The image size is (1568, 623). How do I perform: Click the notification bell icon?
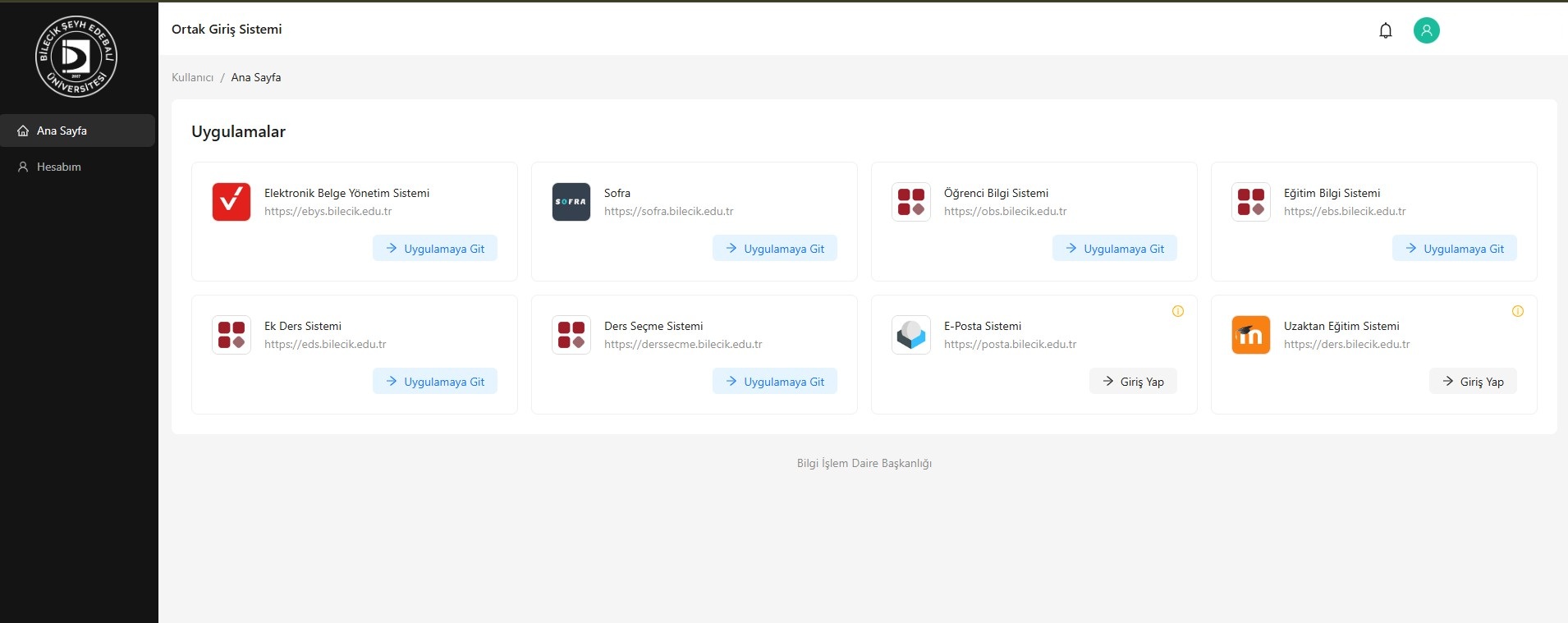(x=1386, y=31)
